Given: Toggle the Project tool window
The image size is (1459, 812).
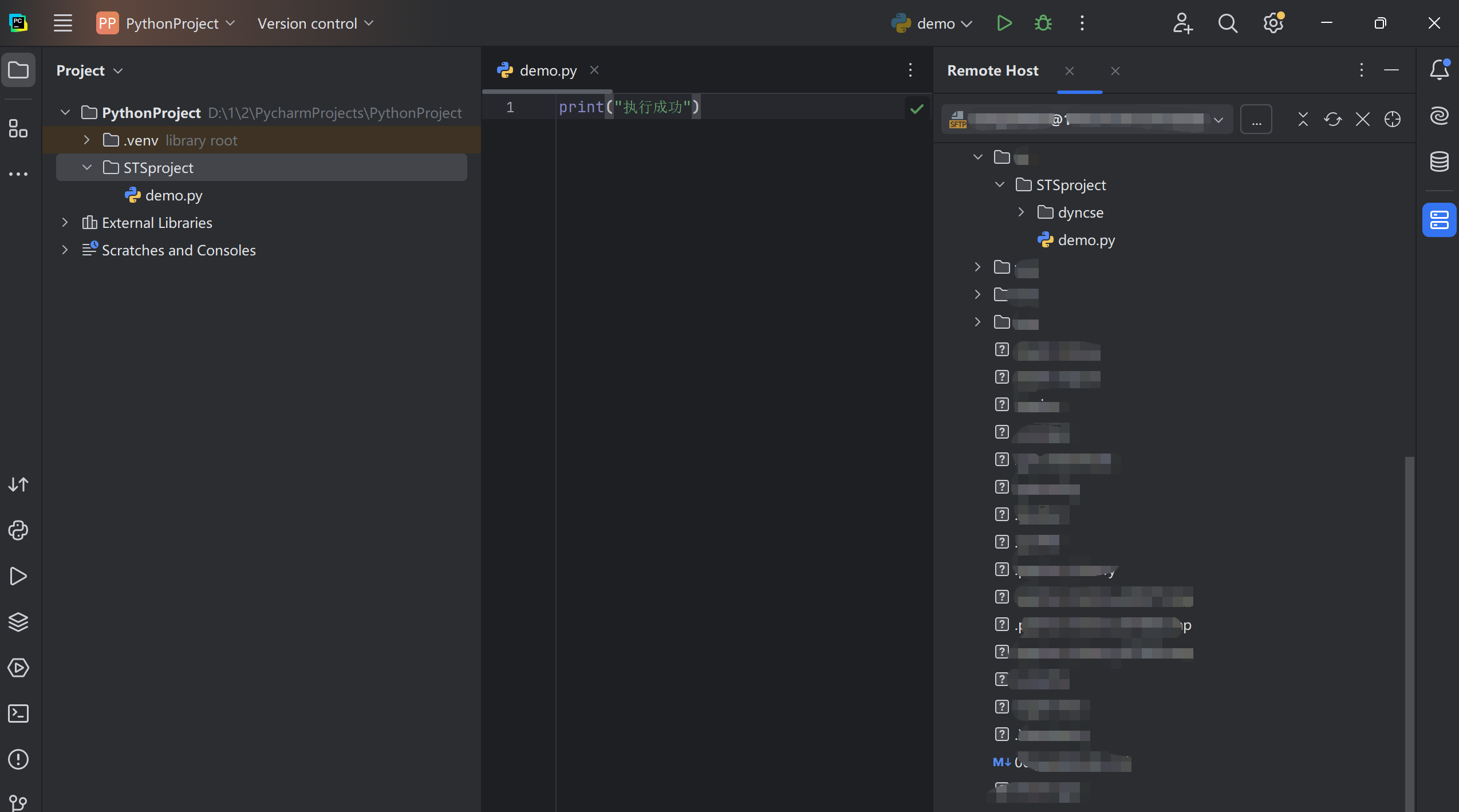Looking at the screenshot, I should (19, 69).
